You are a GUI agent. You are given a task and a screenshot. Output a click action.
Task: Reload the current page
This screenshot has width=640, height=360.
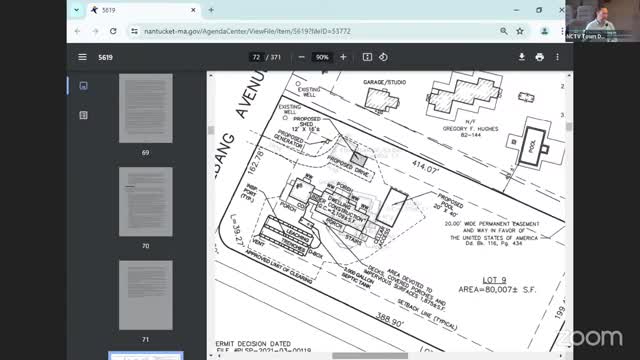[x=113, y=31]
